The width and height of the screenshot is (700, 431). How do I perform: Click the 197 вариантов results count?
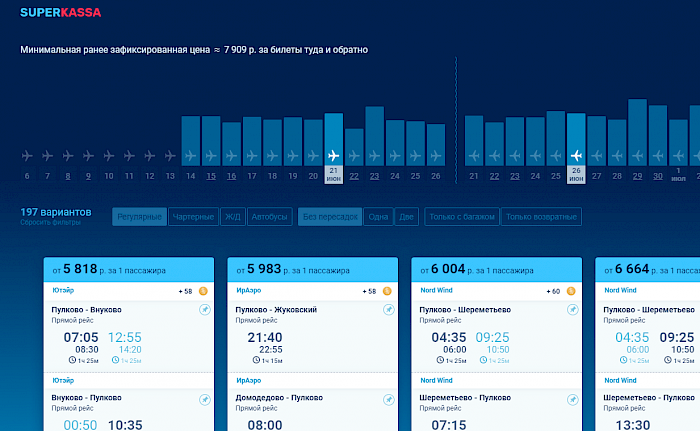pos(56,212)
